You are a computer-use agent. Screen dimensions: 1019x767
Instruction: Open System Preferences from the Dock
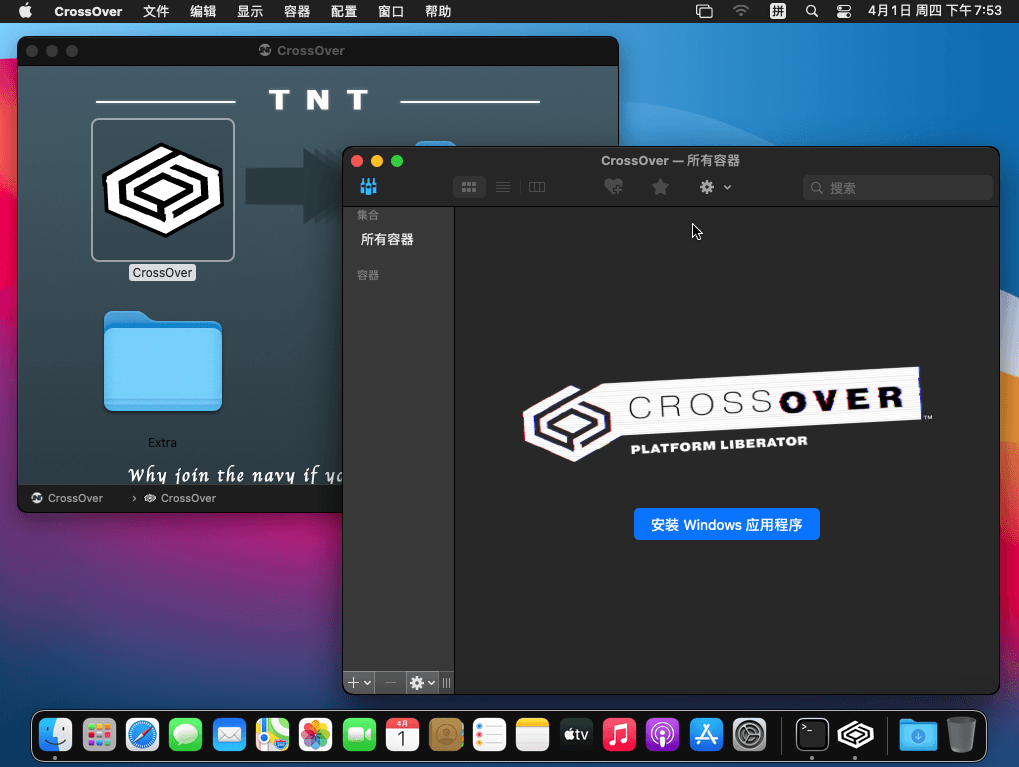tap(749, 735)
